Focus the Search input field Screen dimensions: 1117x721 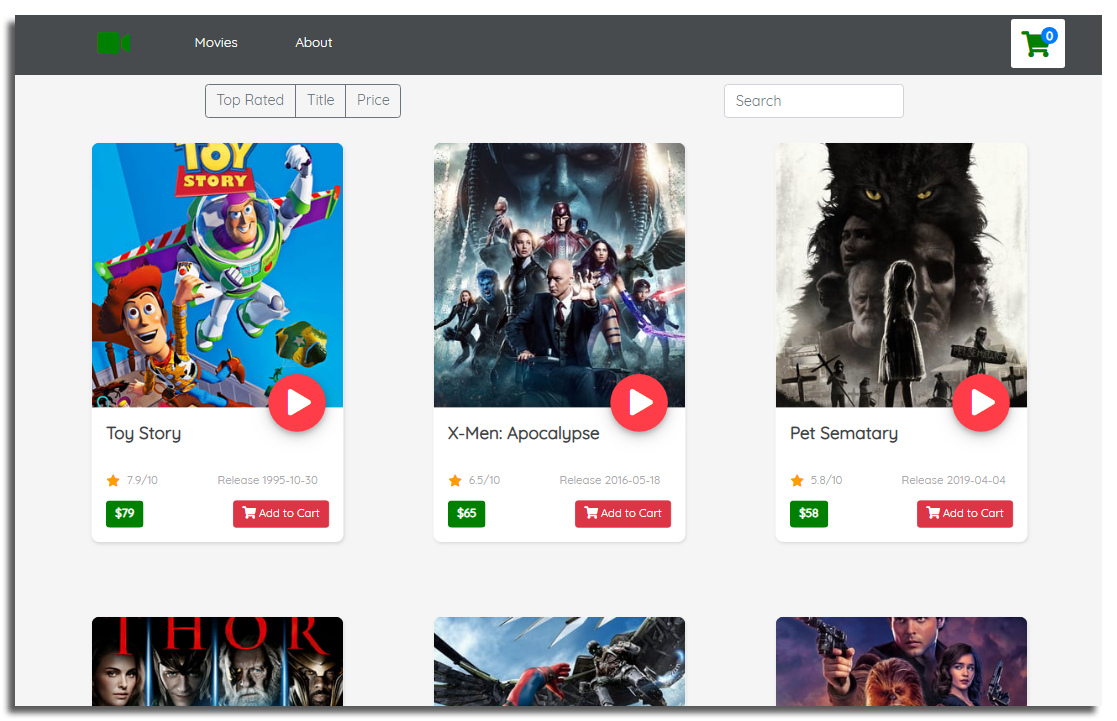coord(814,101)
